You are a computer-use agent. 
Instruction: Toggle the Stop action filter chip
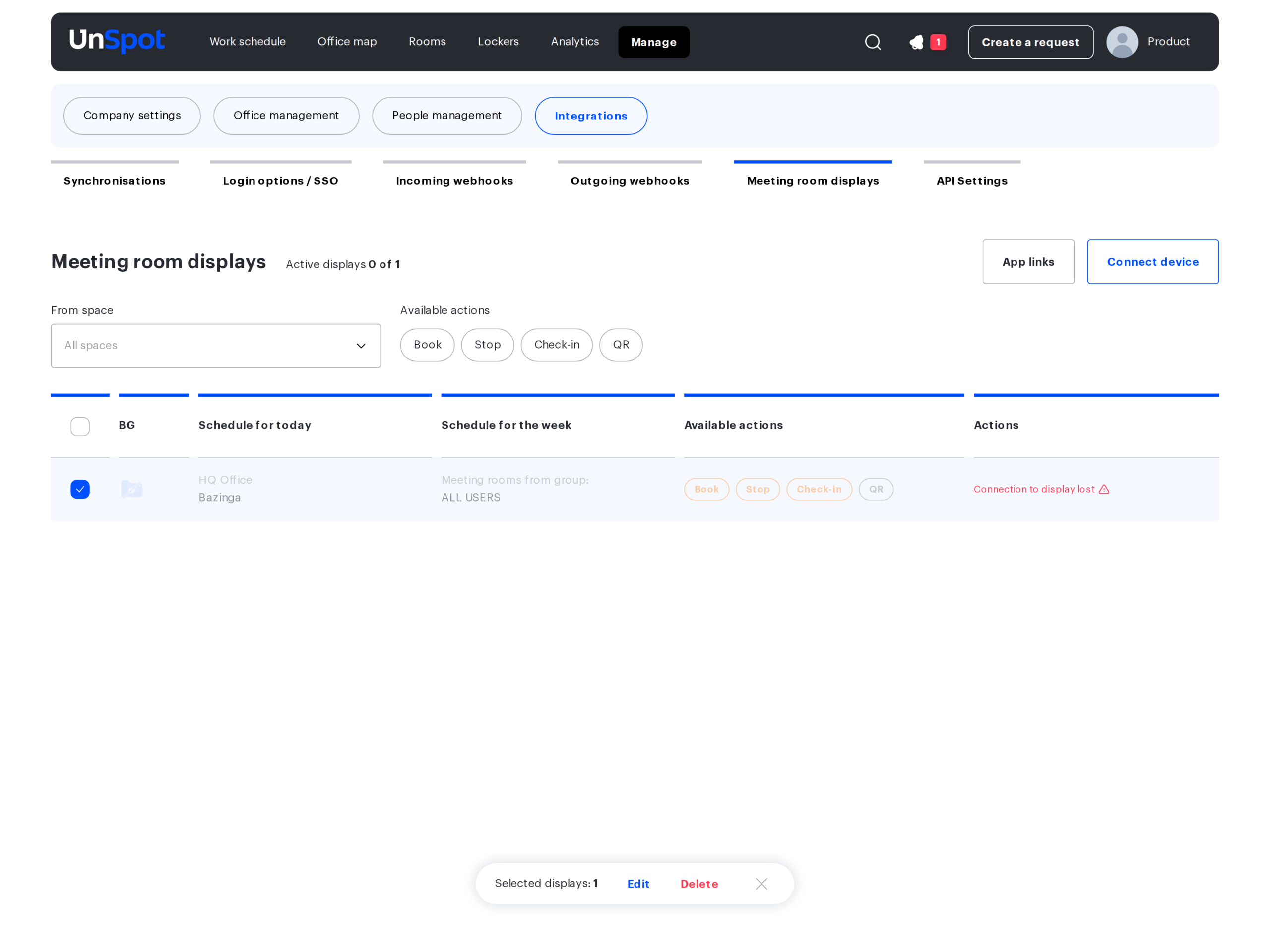pos(488,345)
